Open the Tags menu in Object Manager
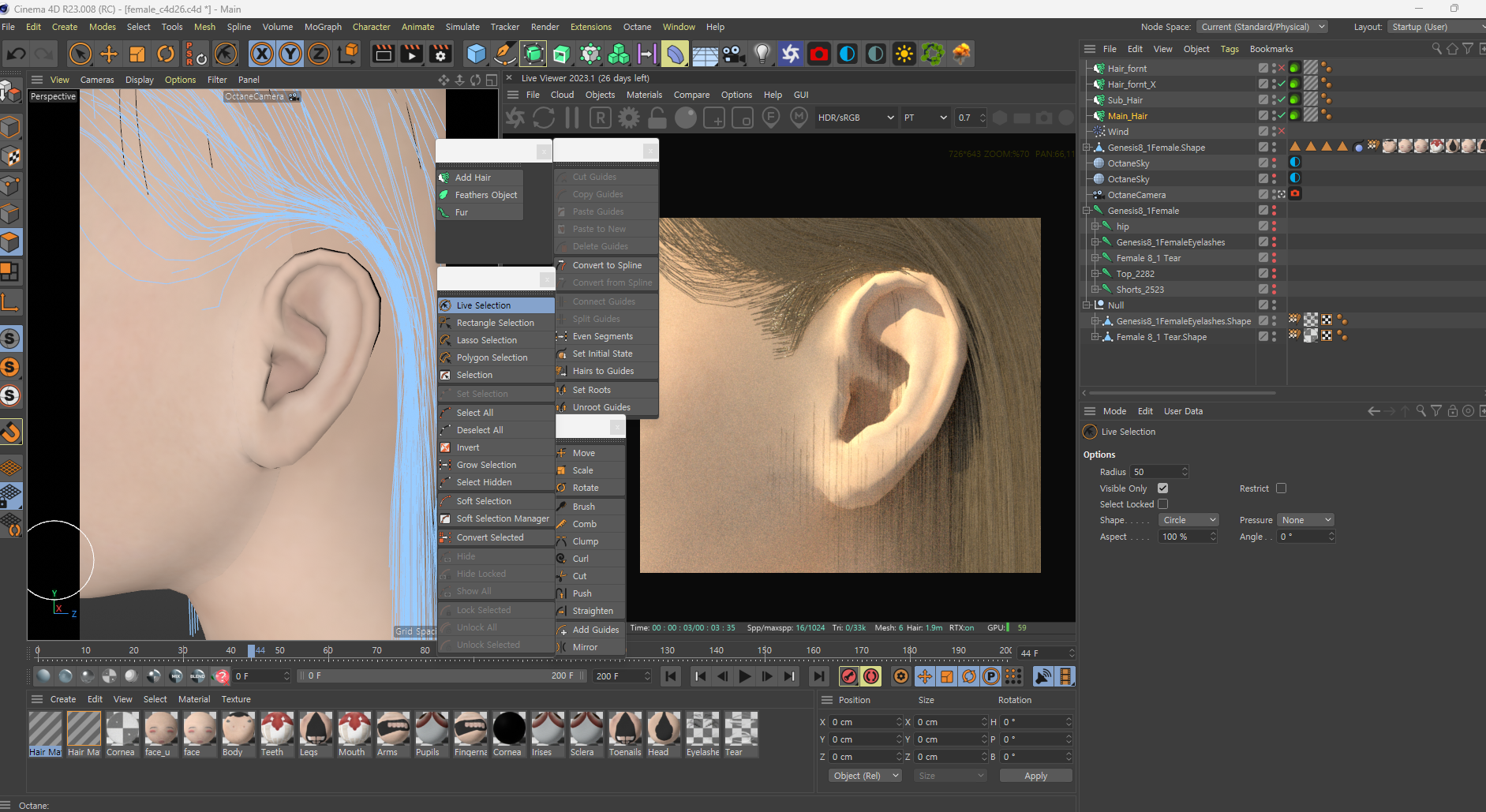Image resolution: width=1486 pixels, height=812 pixels. 1230,49
